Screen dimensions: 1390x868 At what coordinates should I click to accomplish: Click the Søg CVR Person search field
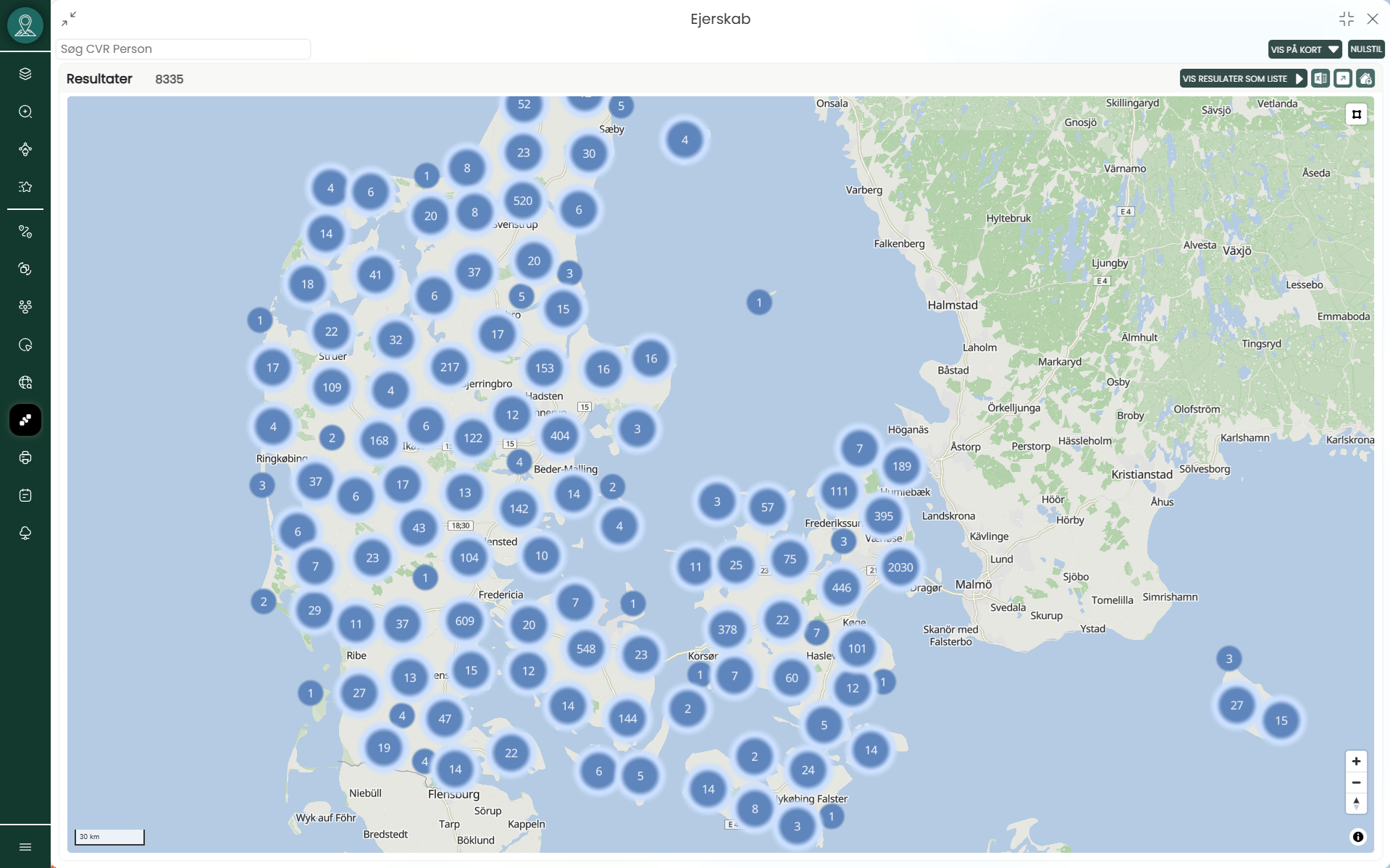tap(183, 49)
